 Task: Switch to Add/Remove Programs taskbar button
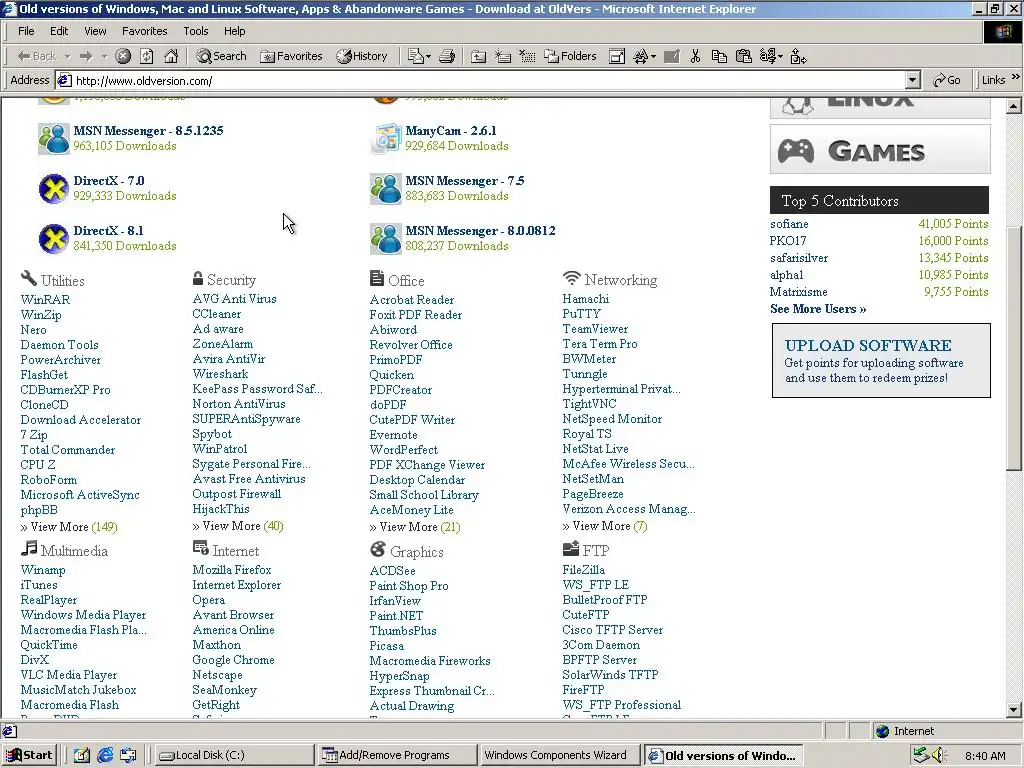(396, 755)
